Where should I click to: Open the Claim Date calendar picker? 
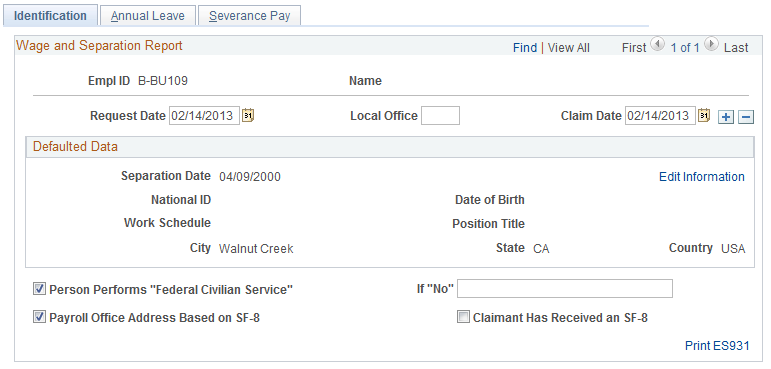[704, 116]
